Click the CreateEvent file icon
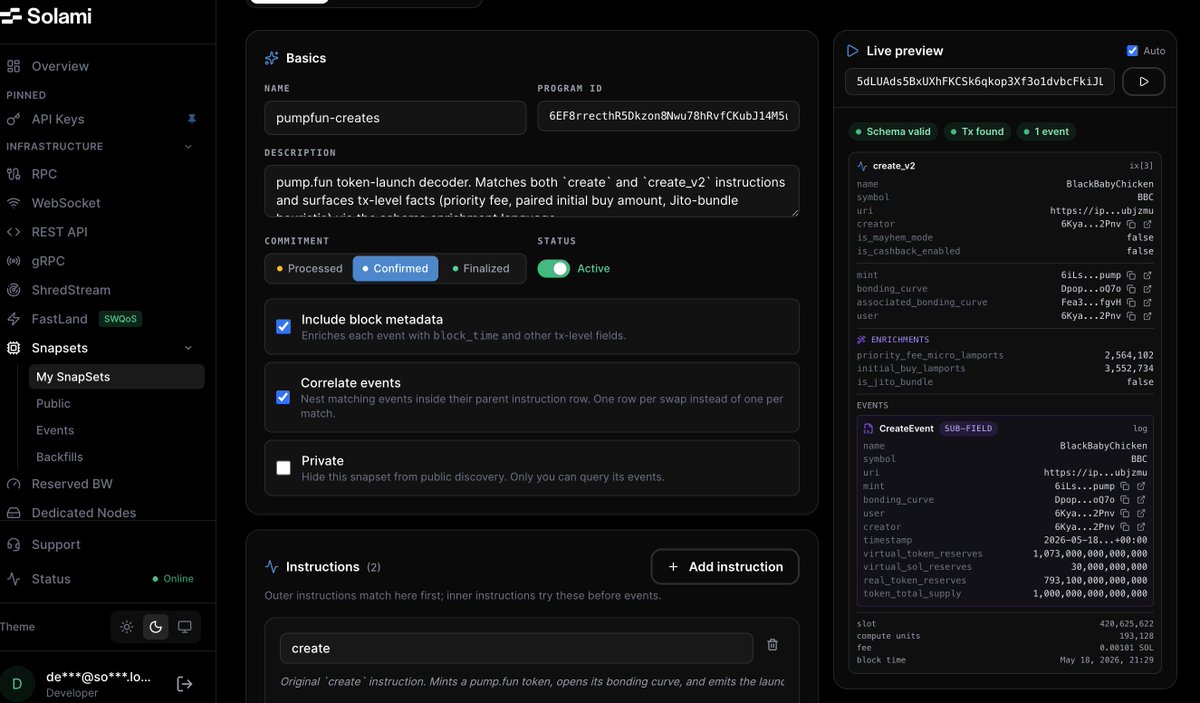Viewport: 1200px width, 703px height. pyautogui.click(x=868, y=428)
